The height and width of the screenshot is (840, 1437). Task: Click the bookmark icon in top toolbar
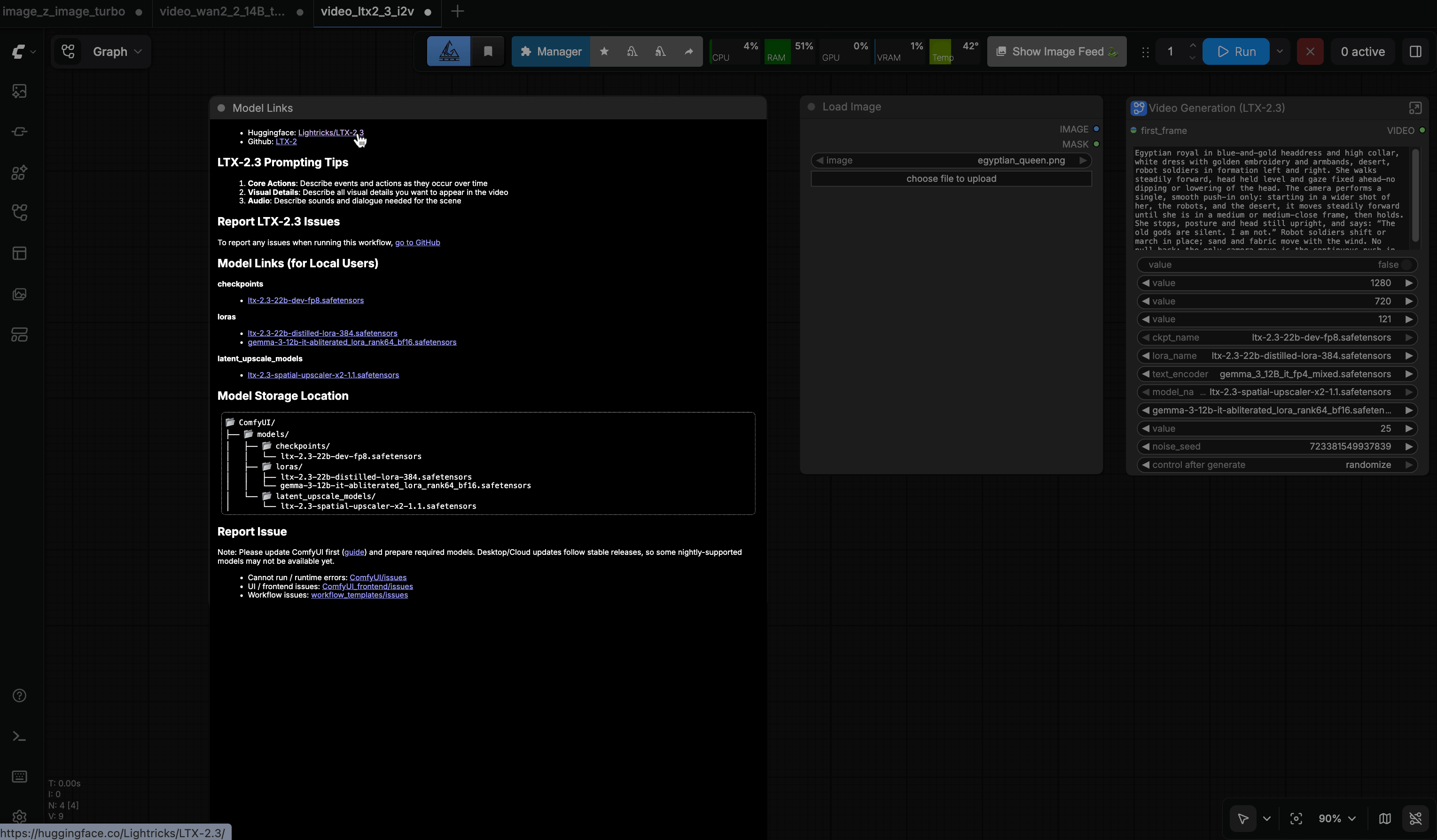(x=488, y=51)
